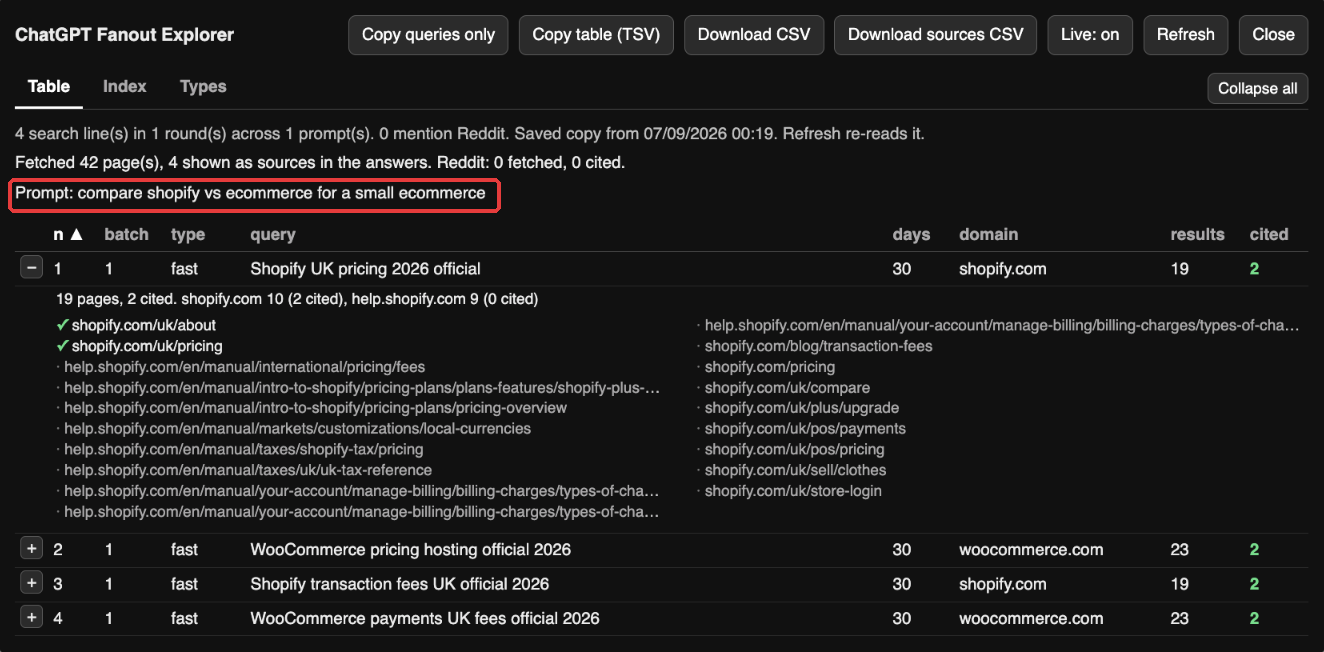The height and width of the screenshot is (652, 1324).
Task: Open help.shopify.com international/pricing/fees link
Action: tap(244, 367)
